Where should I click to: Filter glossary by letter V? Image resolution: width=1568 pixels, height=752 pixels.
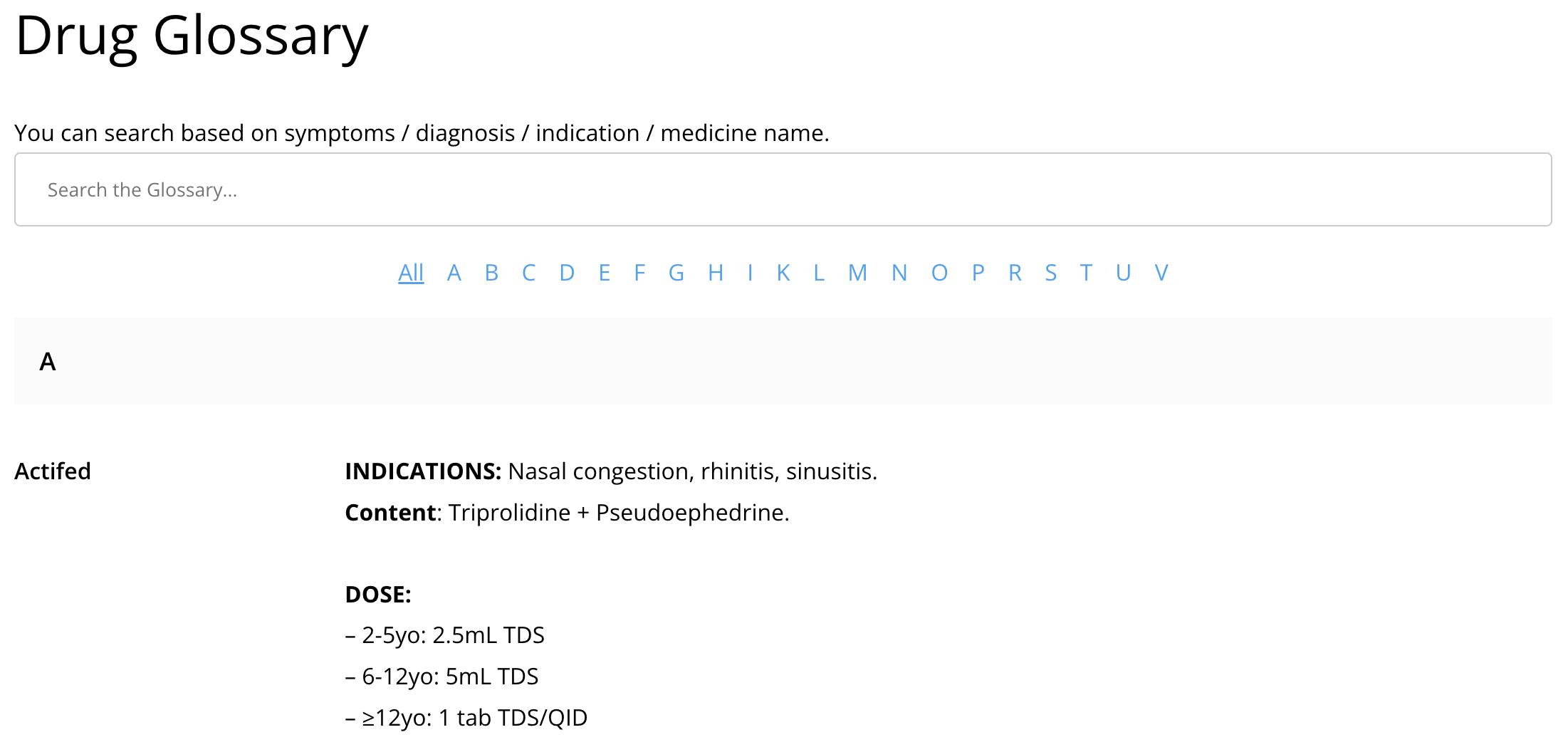[1161, 272]
